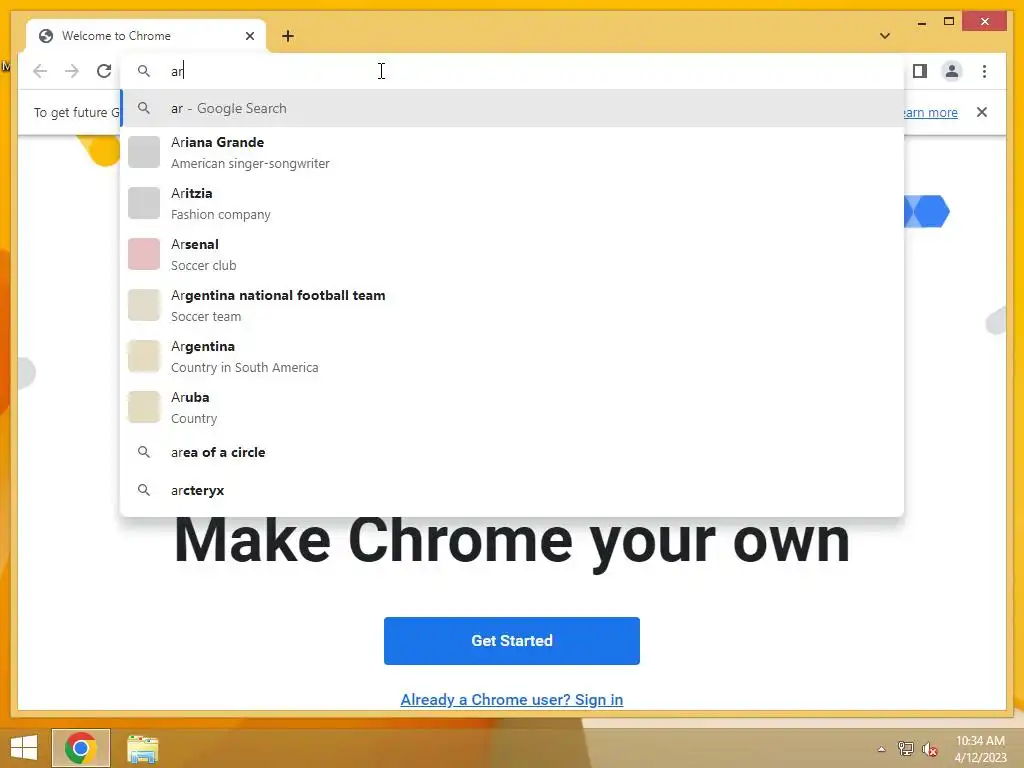Open the Chrome three-dot menu
This screenshot has width=1024, height=768.
click(x=984, y=71)
